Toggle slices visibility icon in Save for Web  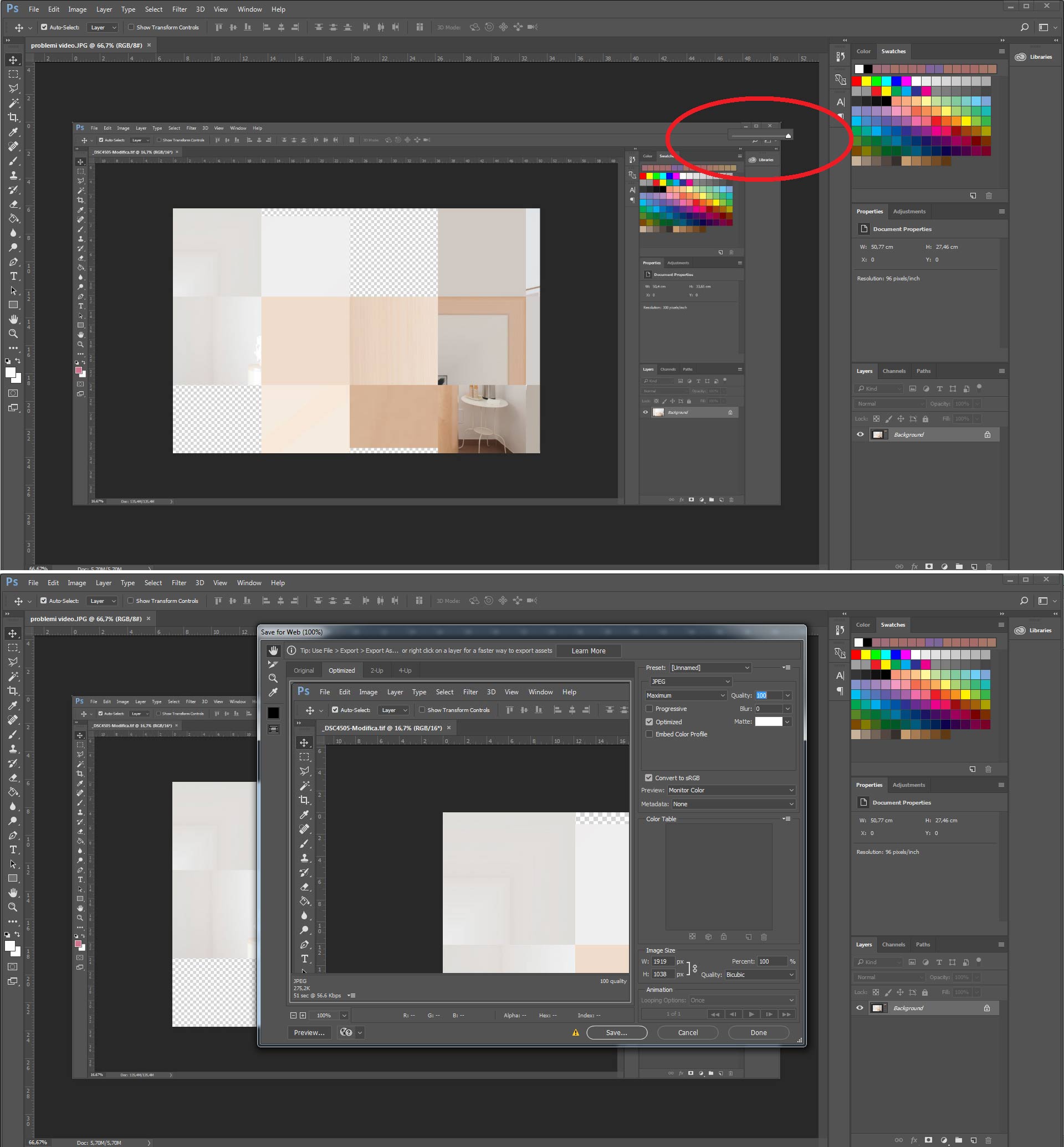pos(274,729)
